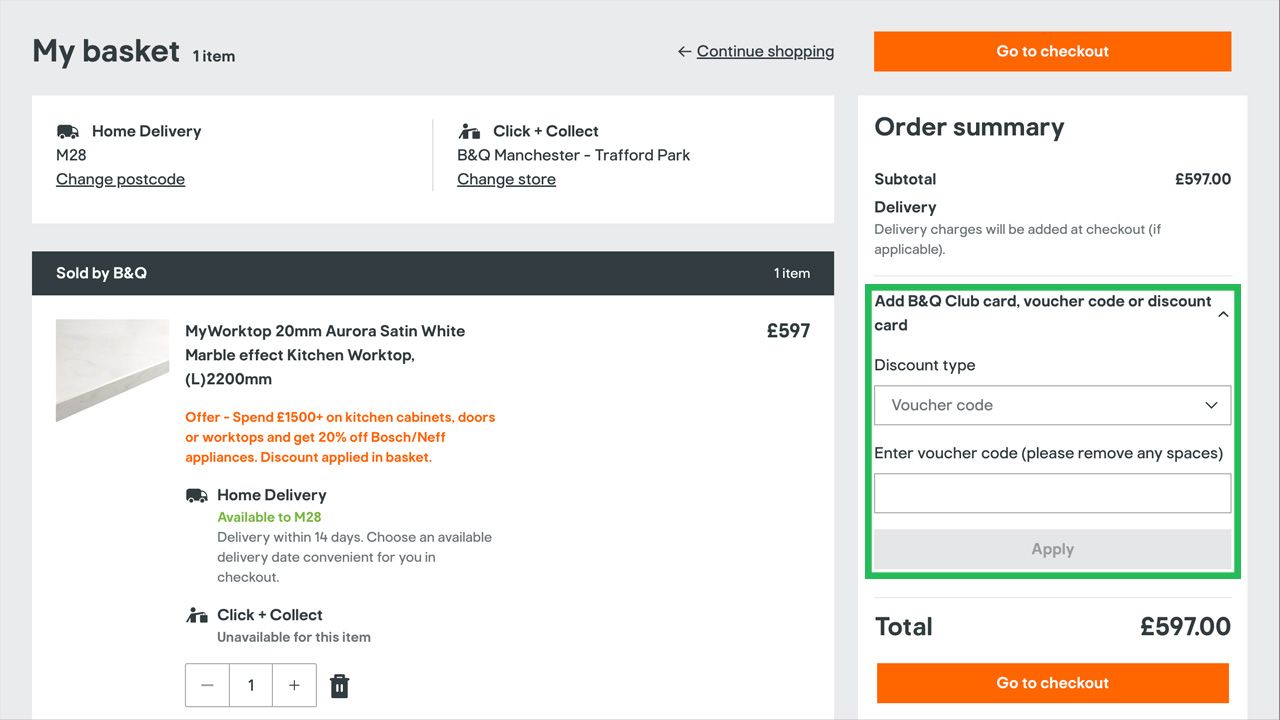Click the '1 item' count in the Sold by bar
The height and width of the screenshot is (720, 1280).
coord(792,273)
